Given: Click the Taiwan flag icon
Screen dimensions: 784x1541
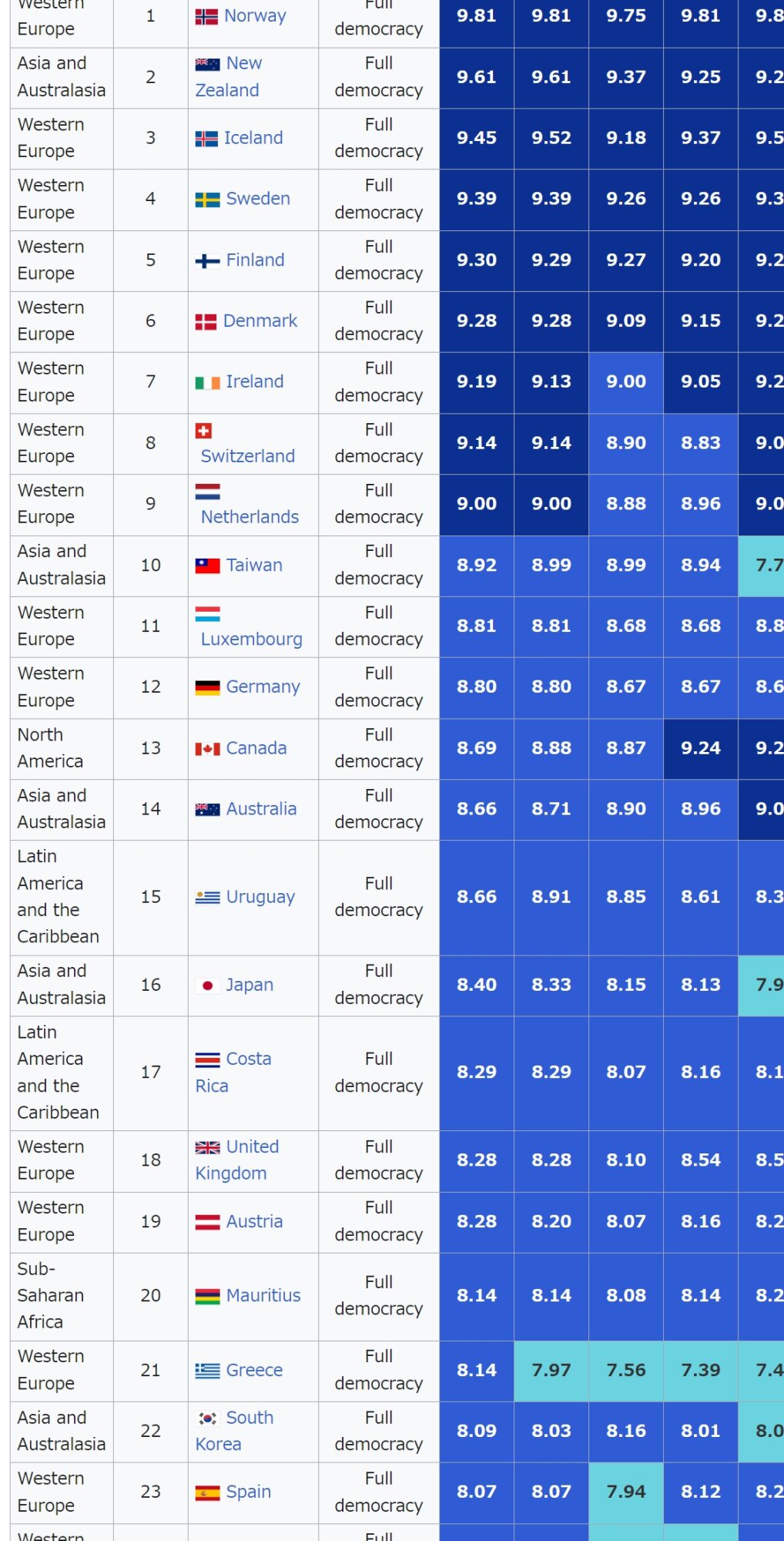Looking at the screenshot, I should click(207, 566).
